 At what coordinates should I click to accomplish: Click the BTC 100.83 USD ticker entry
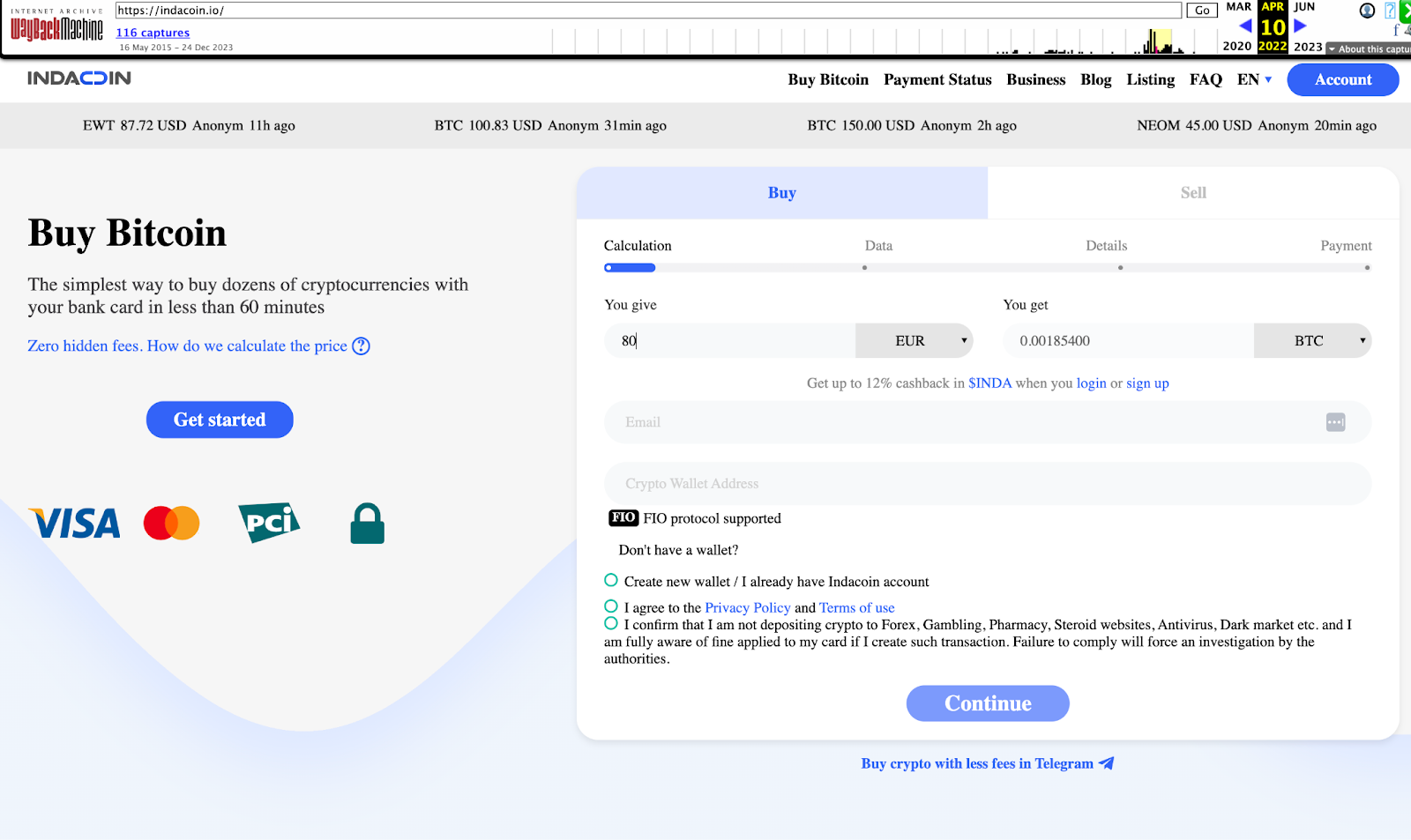pyautogui.click(x=550, y=125)
